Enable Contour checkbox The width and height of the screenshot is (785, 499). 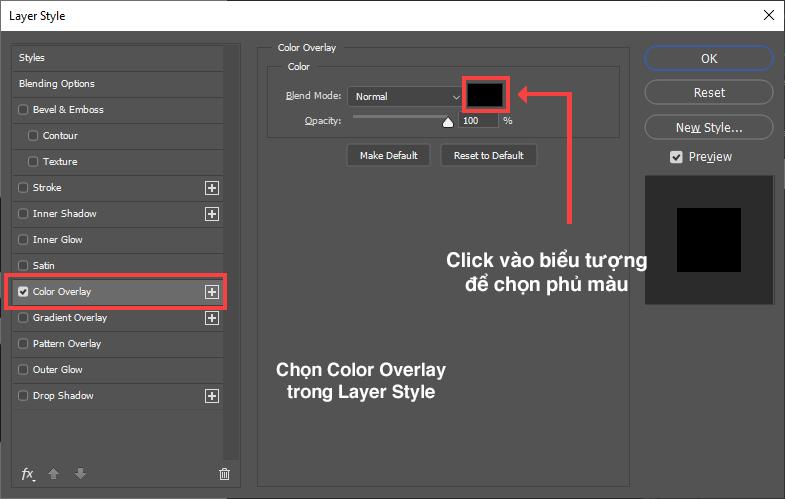coord(33,136)
